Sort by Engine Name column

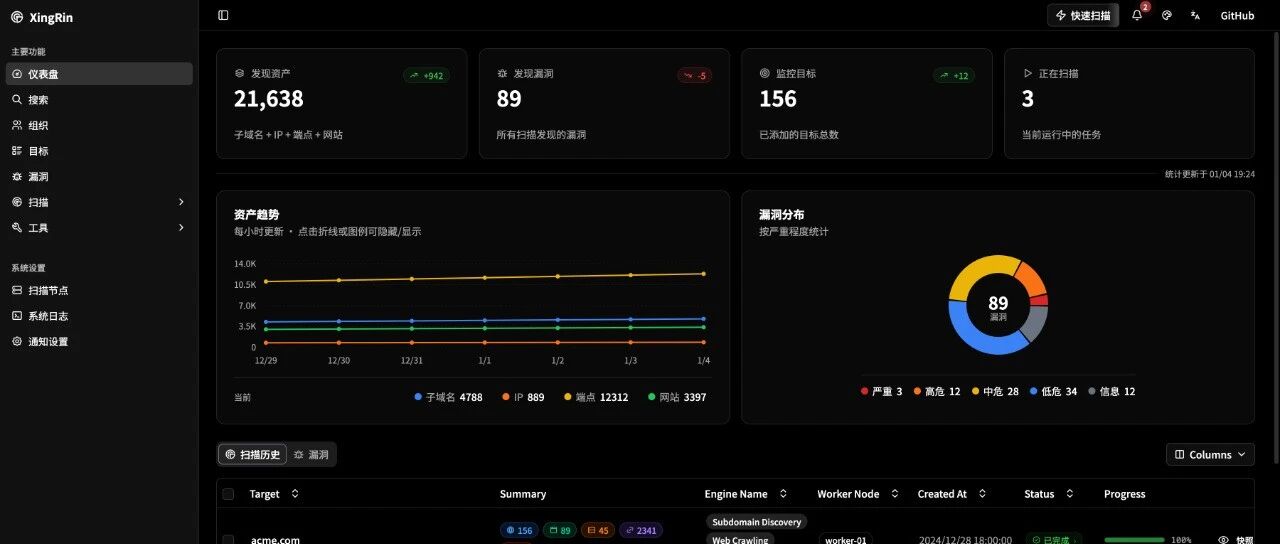[746, 494]
